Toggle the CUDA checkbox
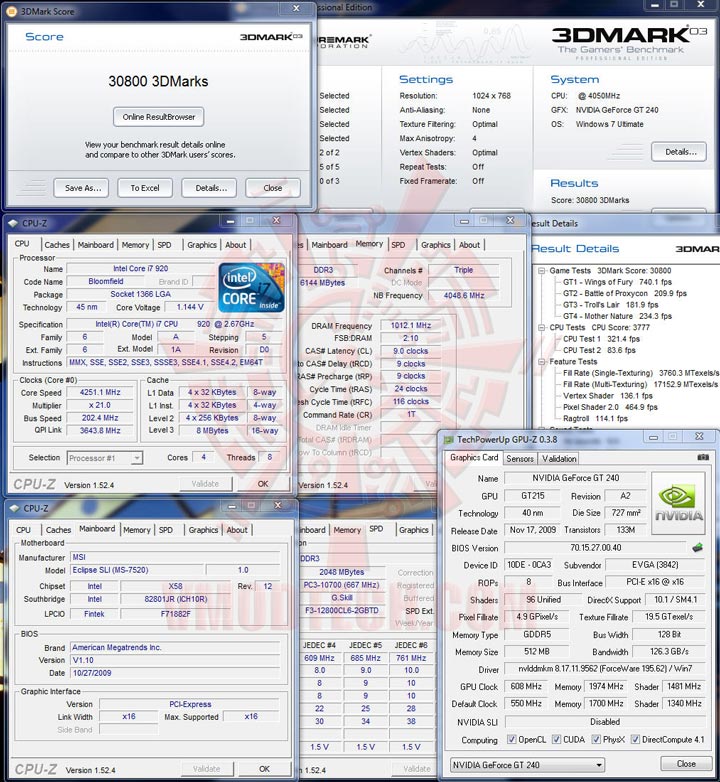The height and width of the screenshot is (782, 720). 556,739
